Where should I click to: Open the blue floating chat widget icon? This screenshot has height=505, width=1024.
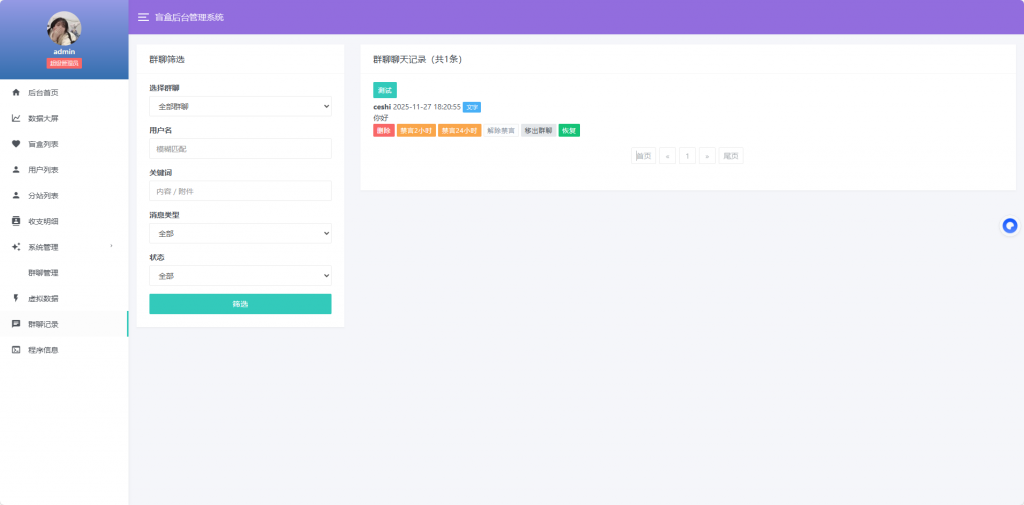tap(1010, 226)
